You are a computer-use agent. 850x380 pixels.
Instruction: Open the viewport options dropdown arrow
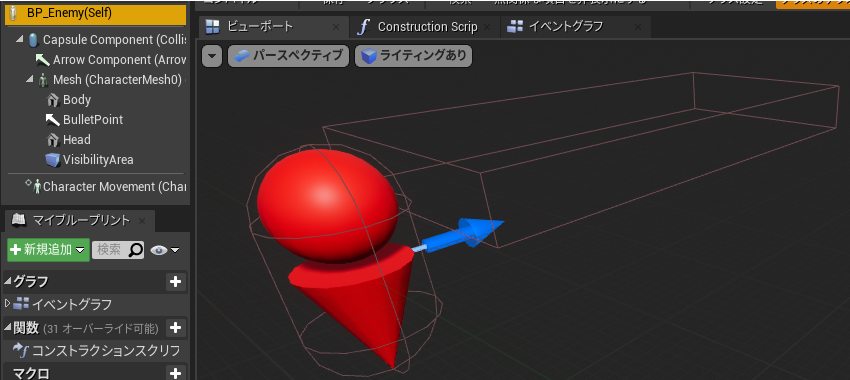(212, 56)
